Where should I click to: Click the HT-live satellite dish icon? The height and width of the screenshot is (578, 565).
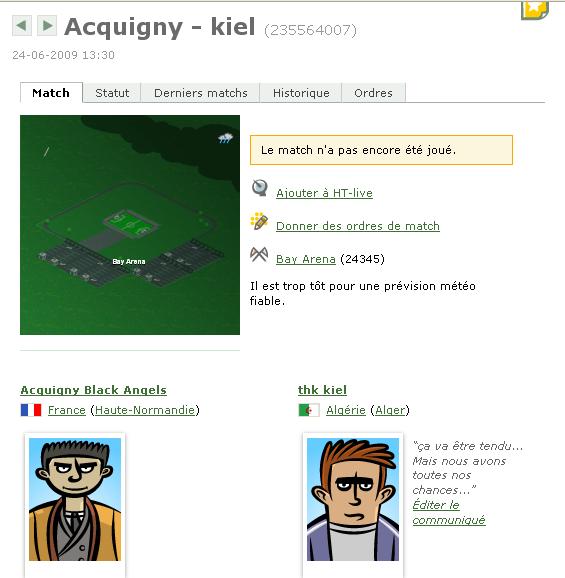pos(260,188)
